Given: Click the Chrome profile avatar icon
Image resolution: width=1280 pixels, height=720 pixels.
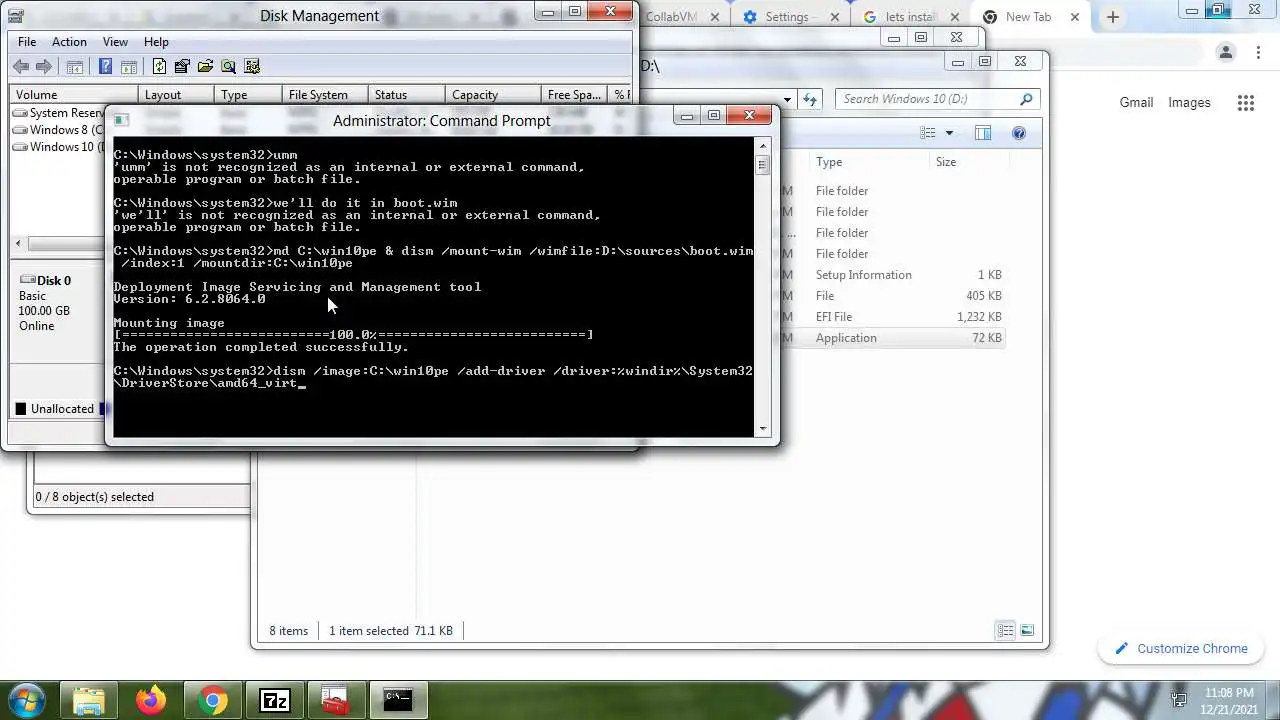Looking at the screenshot, I should pos(1226,53).
